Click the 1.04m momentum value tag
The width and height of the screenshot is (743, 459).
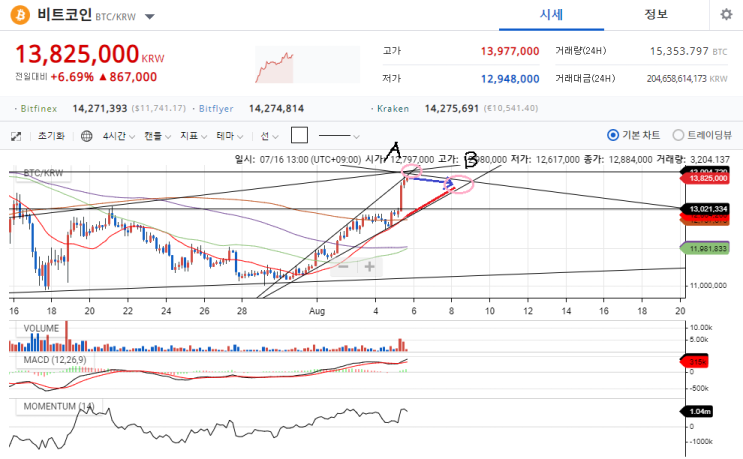coord(697,411)
